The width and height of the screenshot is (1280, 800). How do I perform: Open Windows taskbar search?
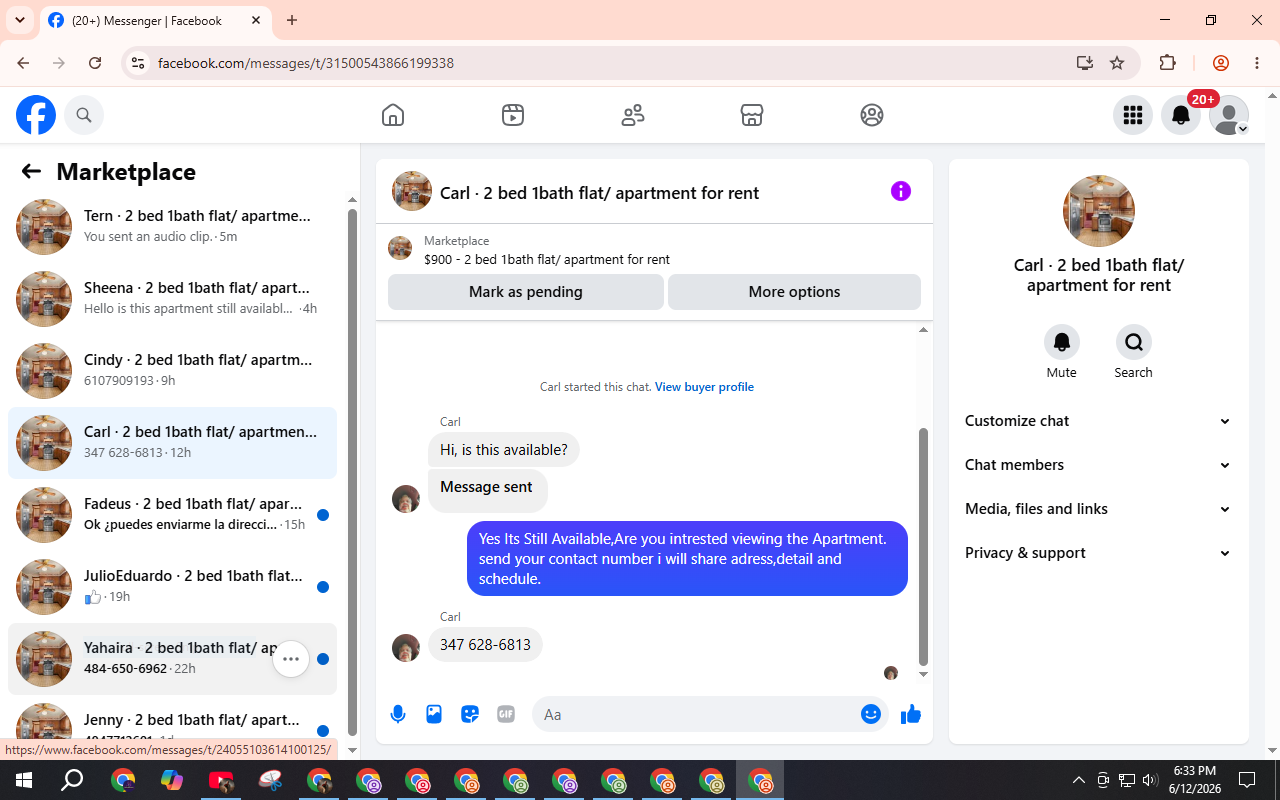click(72, 780)
